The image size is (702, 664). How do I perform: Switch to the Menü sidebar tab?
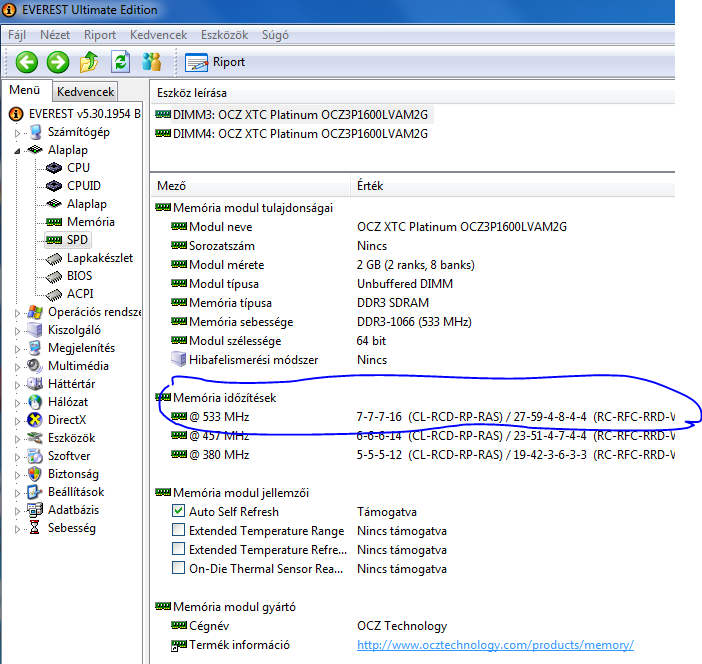[x=25, y=90]
